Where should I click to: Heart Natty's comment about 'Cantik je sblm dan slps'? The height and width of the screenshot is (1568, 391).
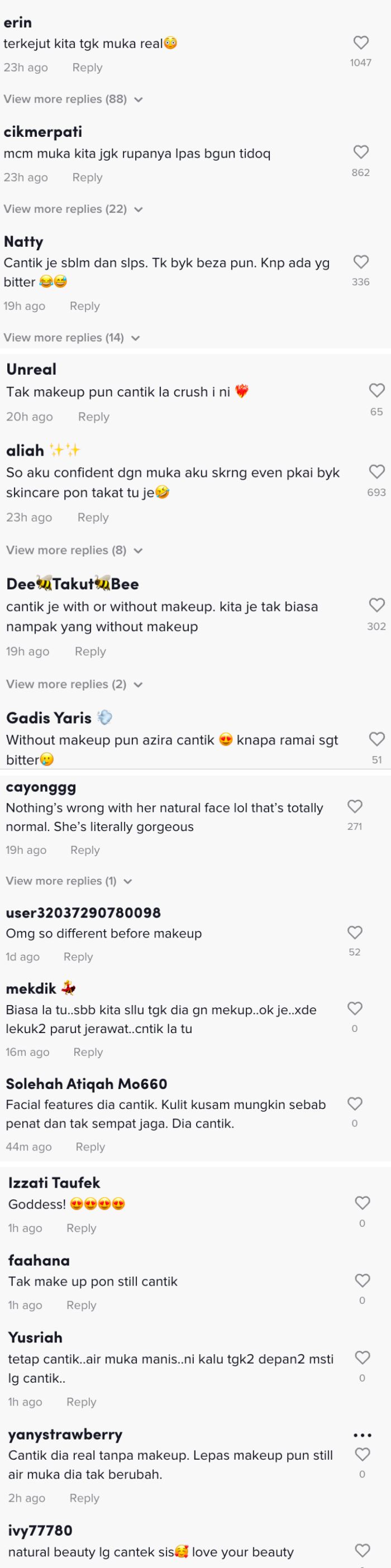pos(362,262)
